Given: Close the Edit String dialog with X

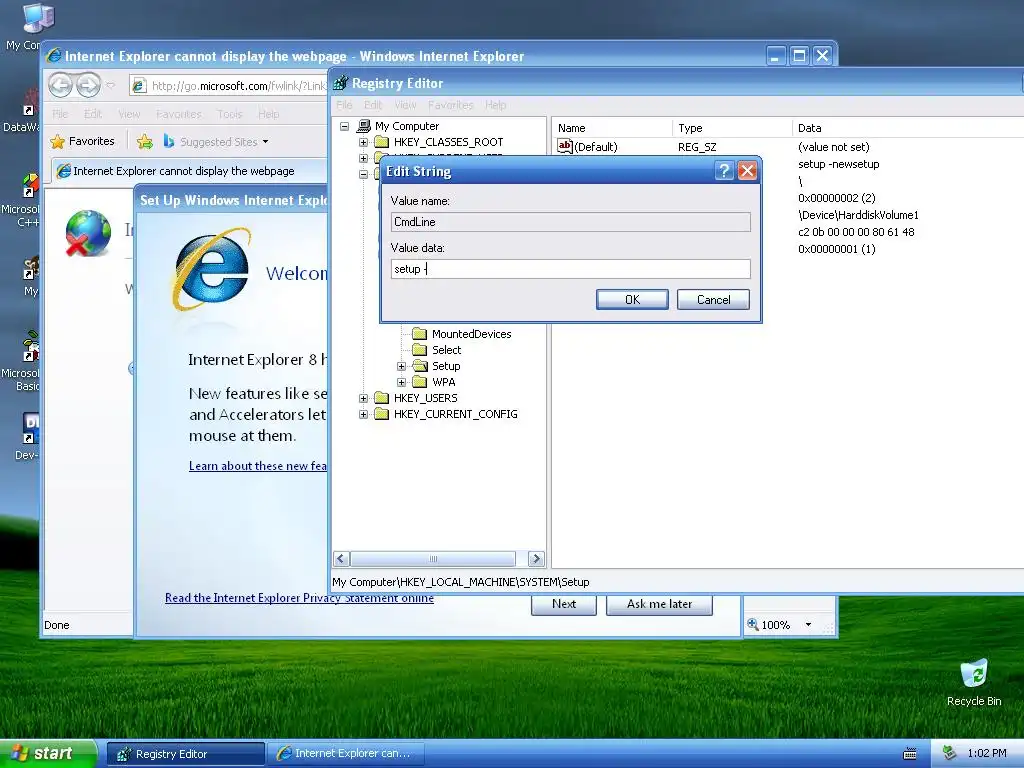Looking at the screenshot, I should tap(747, 171).
